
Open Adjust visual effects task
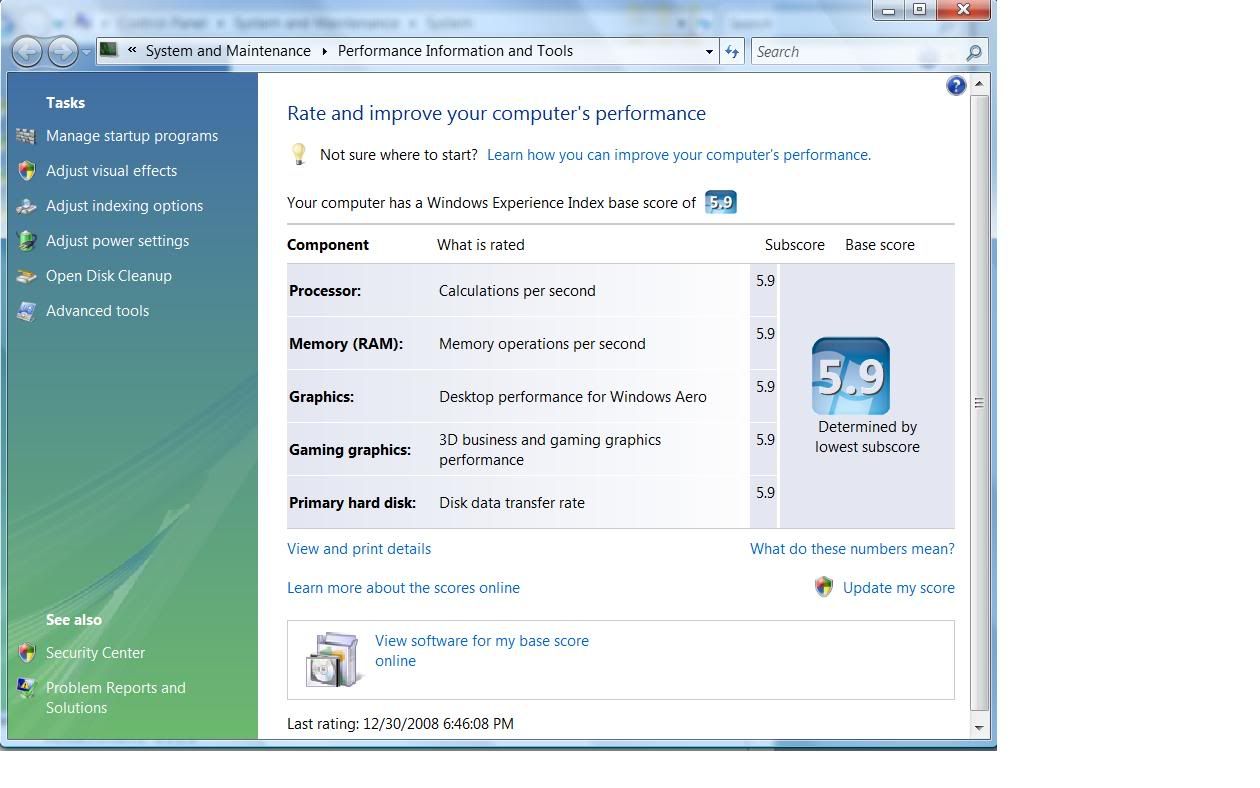(x=111, y=171)
